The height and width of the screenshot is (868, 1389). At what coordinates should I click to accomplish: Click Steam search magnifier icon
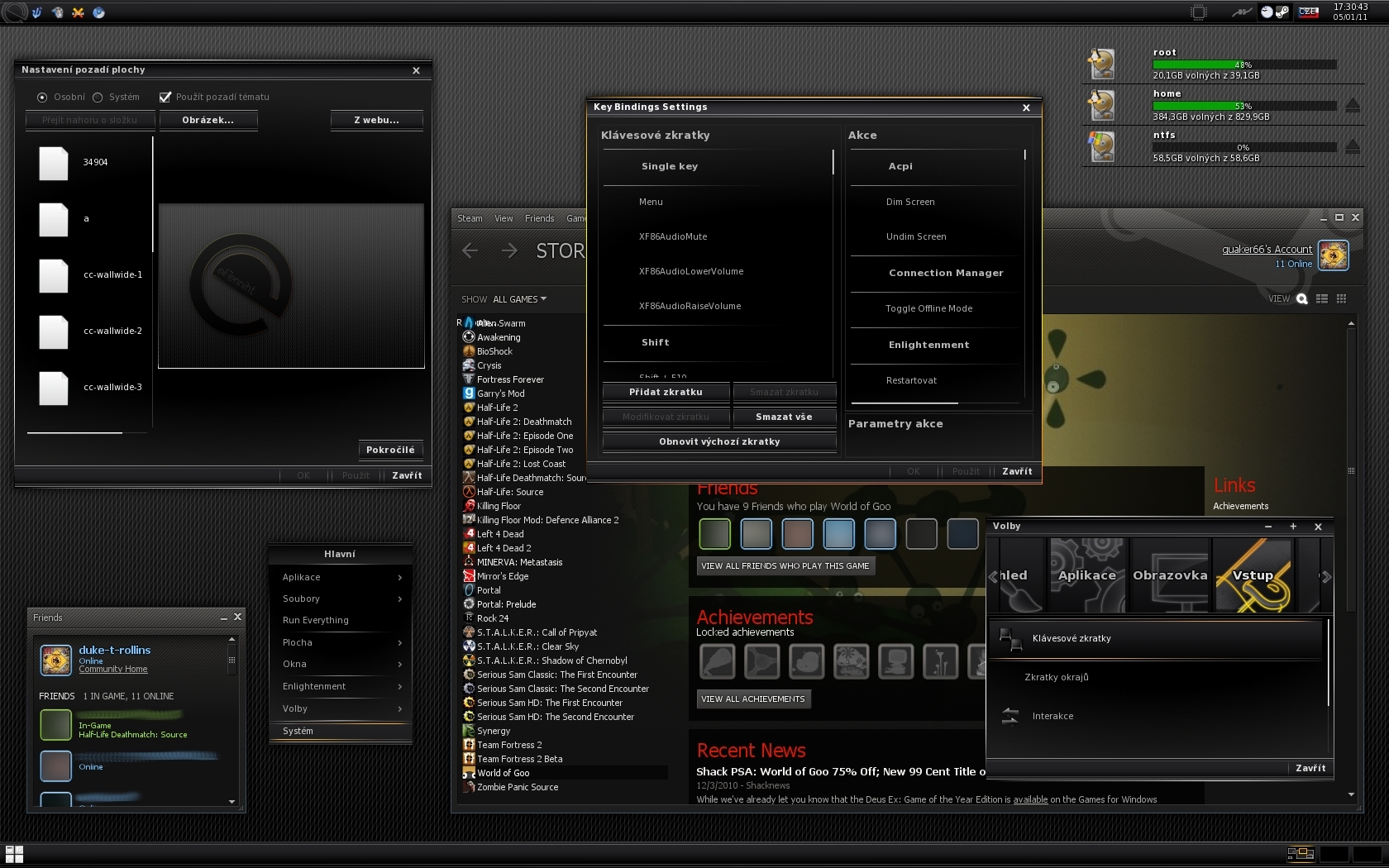coord(1301,299)
